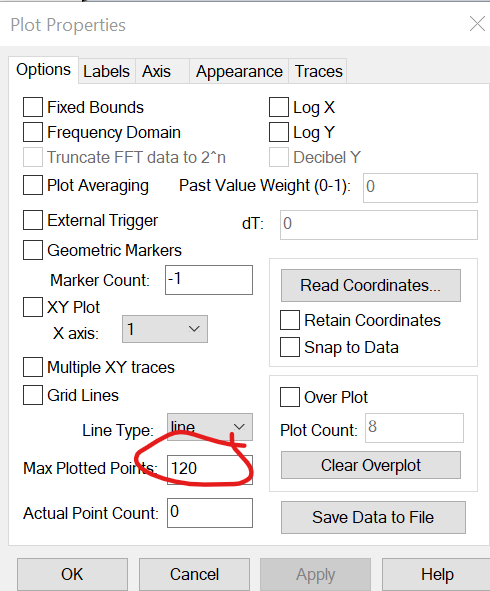Check the Over Plot option
The width and height of the screenshot is (490, 591).
pyautogui.click(x=290, y=397)
